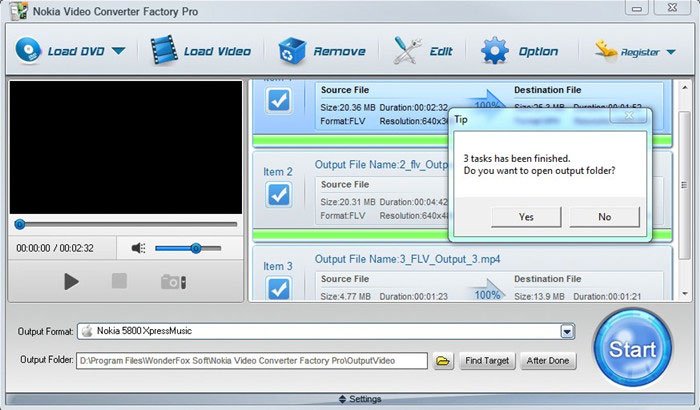700x410 pixels.
Task: Stop the video playback
Action: click(119, 281)
